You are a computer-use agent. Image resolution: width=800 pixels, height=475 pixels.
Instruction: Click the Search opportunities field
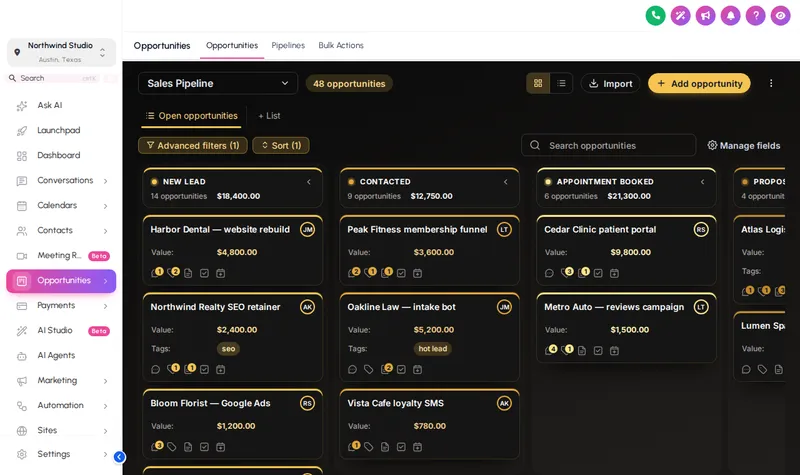(x=609, y=145)
